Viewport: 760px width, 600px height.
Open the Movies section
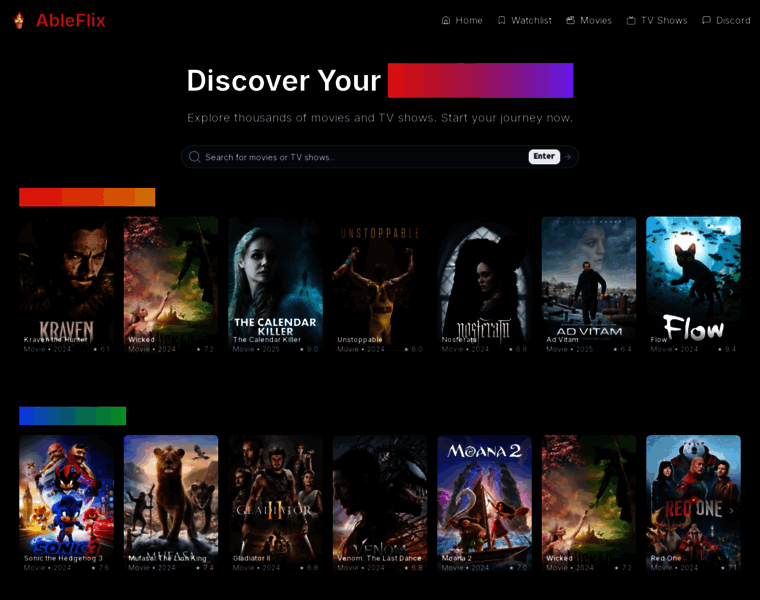point(589,20)
